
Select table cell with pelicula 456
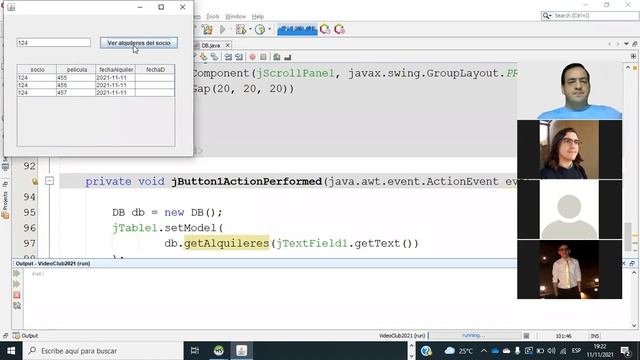(76, 85)
